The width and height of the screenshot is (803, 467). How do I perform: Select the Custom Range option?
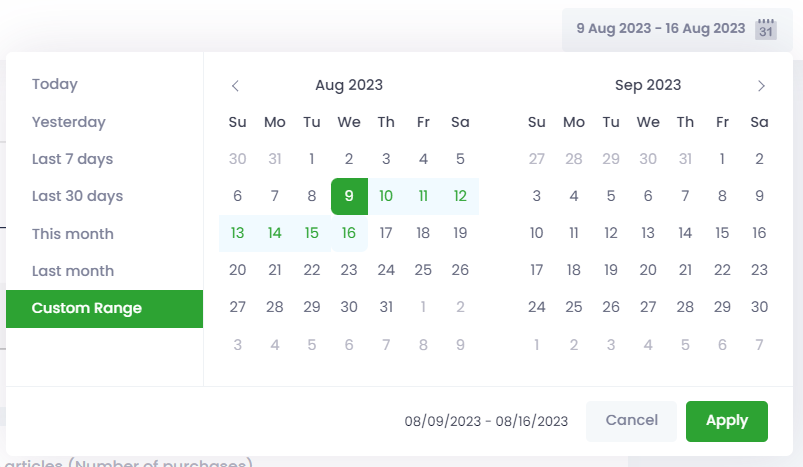coord(86,308)
